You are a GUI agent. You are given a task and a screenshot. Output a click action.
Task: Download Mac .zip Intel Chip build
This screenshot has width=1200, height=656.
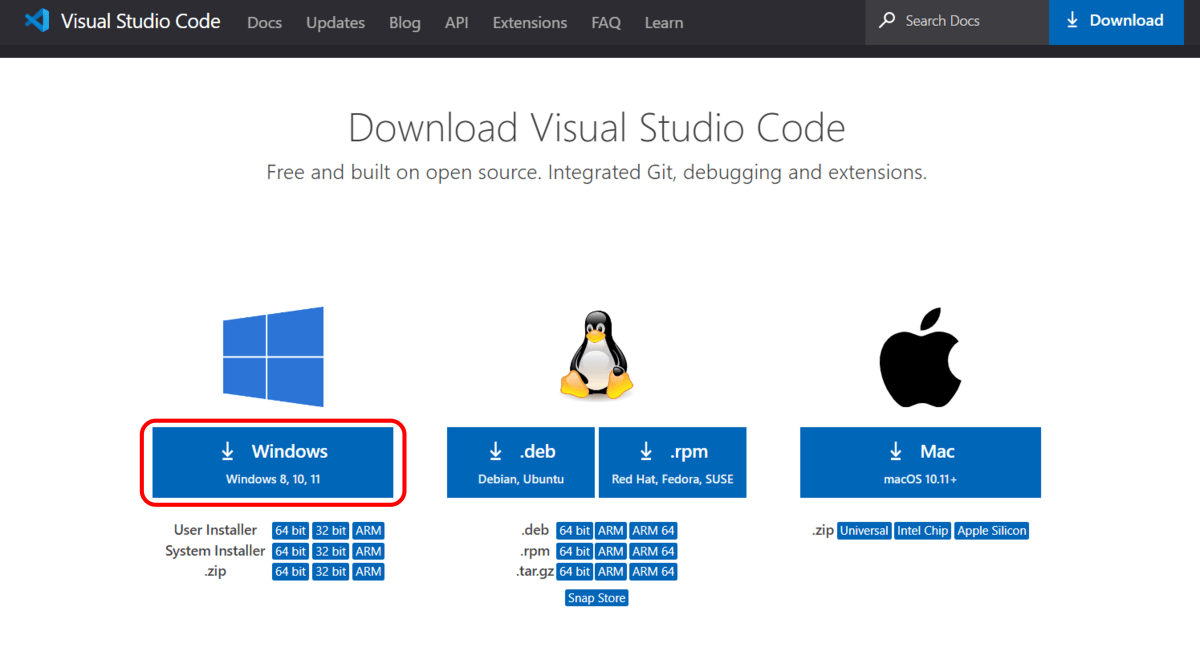[923, 531]
